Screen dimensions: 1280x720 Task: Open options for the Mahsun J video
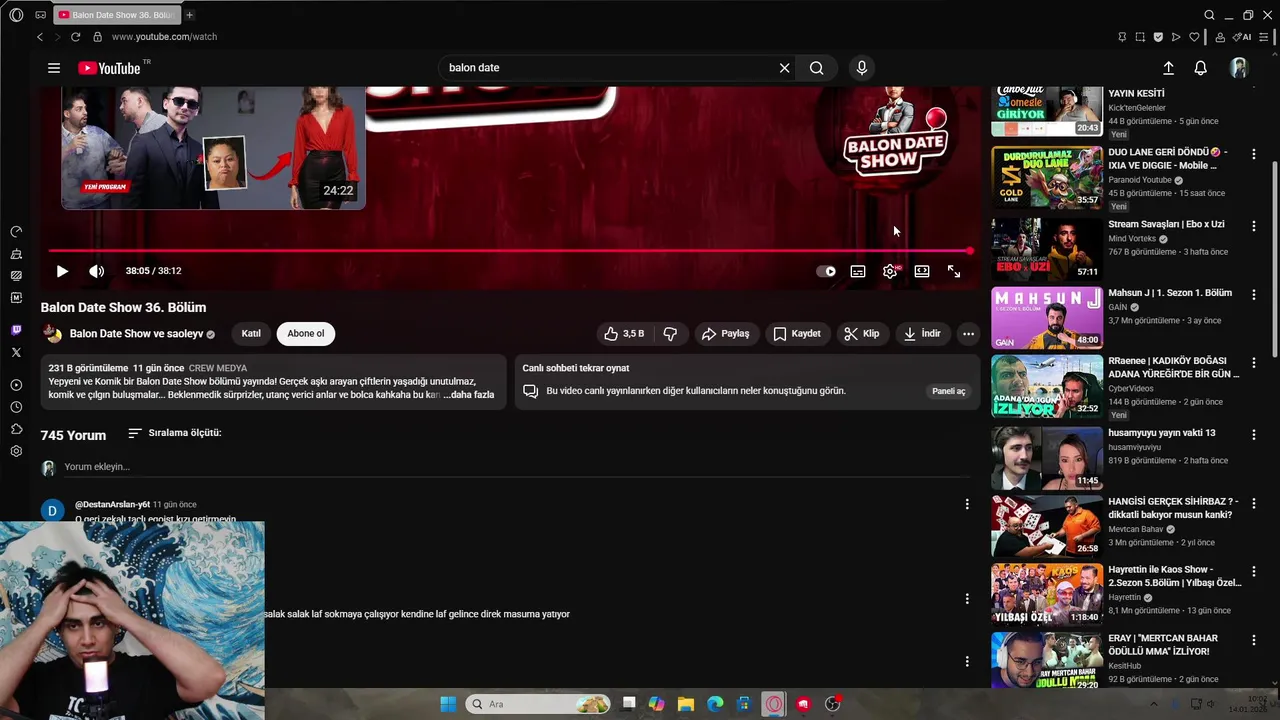[1254, 295]
